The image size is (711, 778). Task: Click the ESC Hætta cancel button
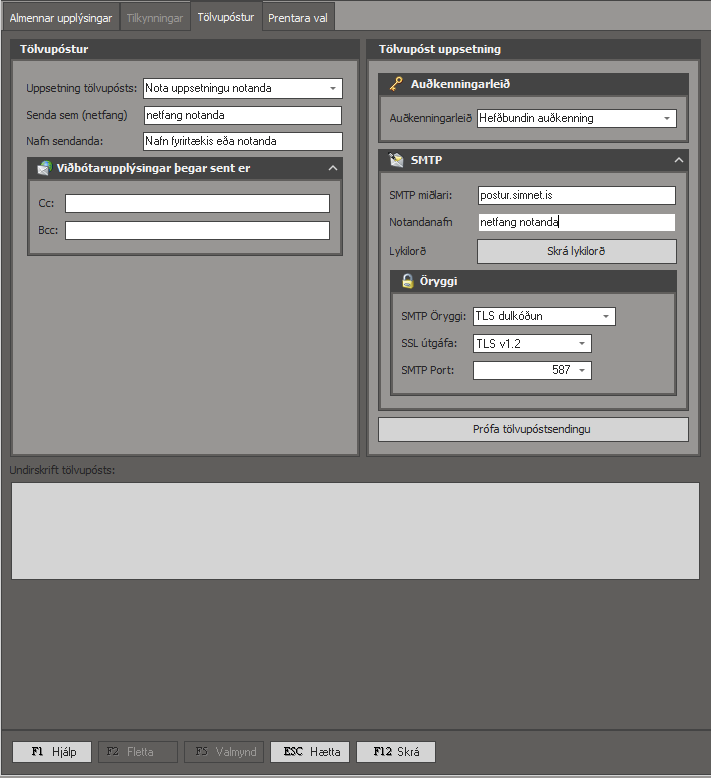click(310, 752)
